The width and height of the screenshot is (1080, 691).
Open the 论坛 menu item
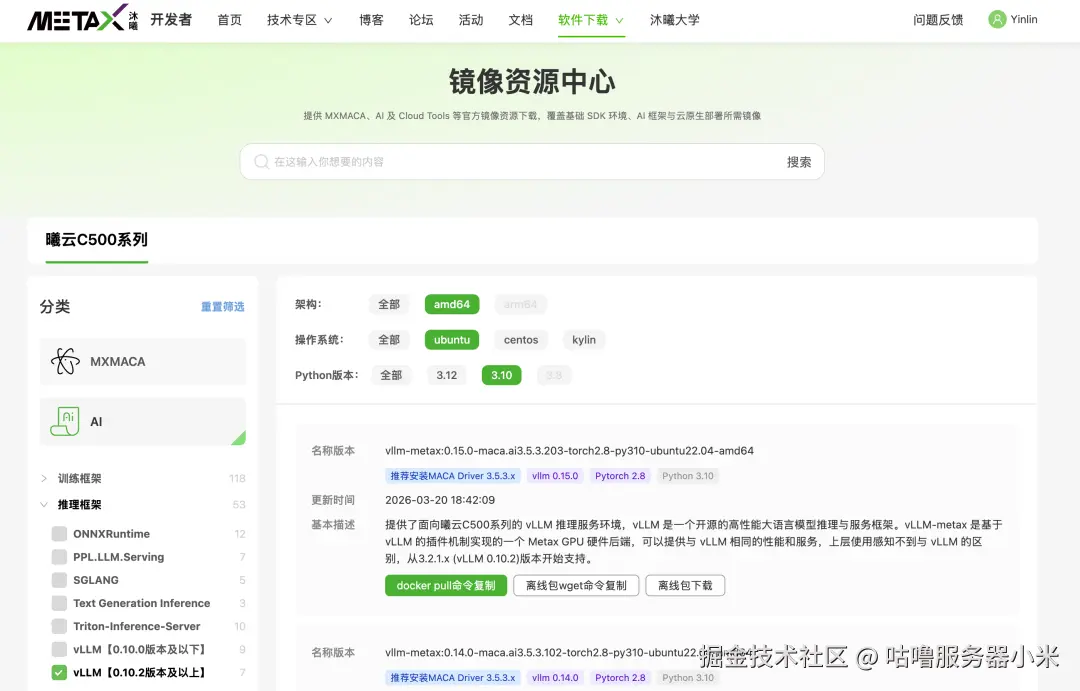[421, 20]
